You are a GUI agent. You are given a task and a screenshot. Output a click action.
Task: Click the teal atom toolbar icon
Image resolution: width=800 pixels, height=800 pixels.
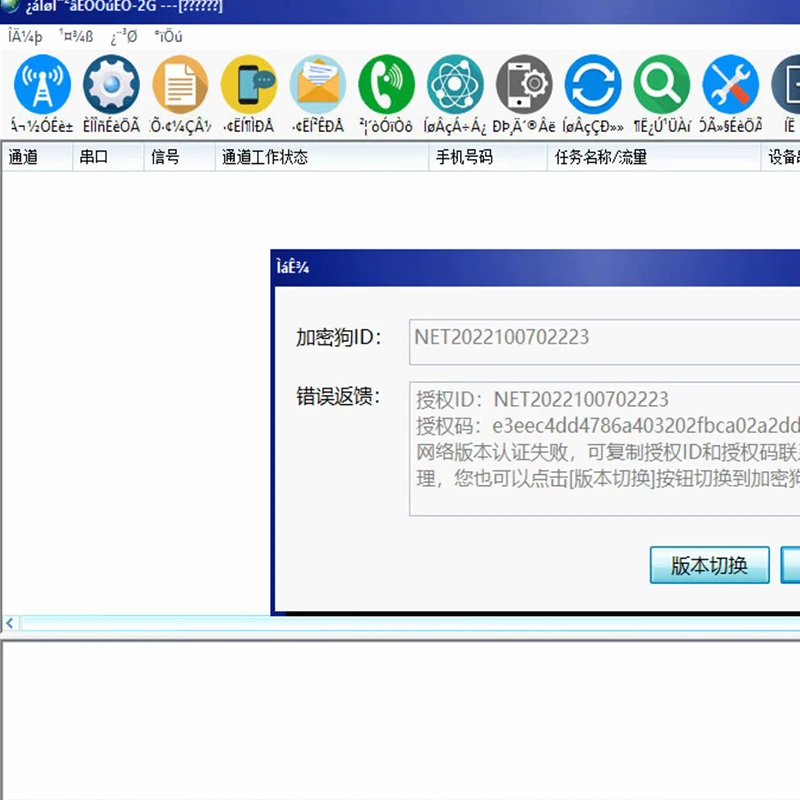pyautogui.click(x=455, y=85)
